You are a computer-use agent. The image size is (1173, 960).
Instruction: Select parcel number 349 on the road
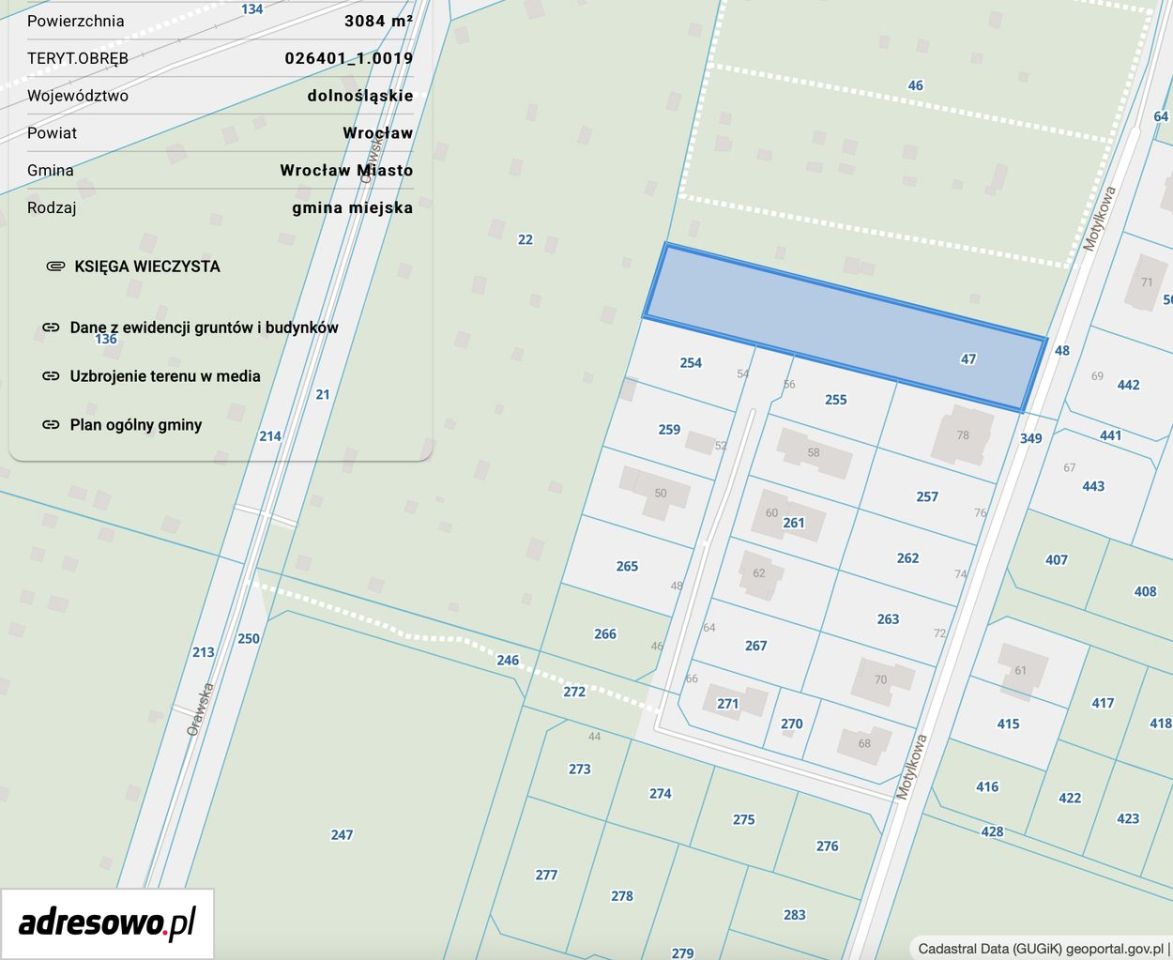1031,438
